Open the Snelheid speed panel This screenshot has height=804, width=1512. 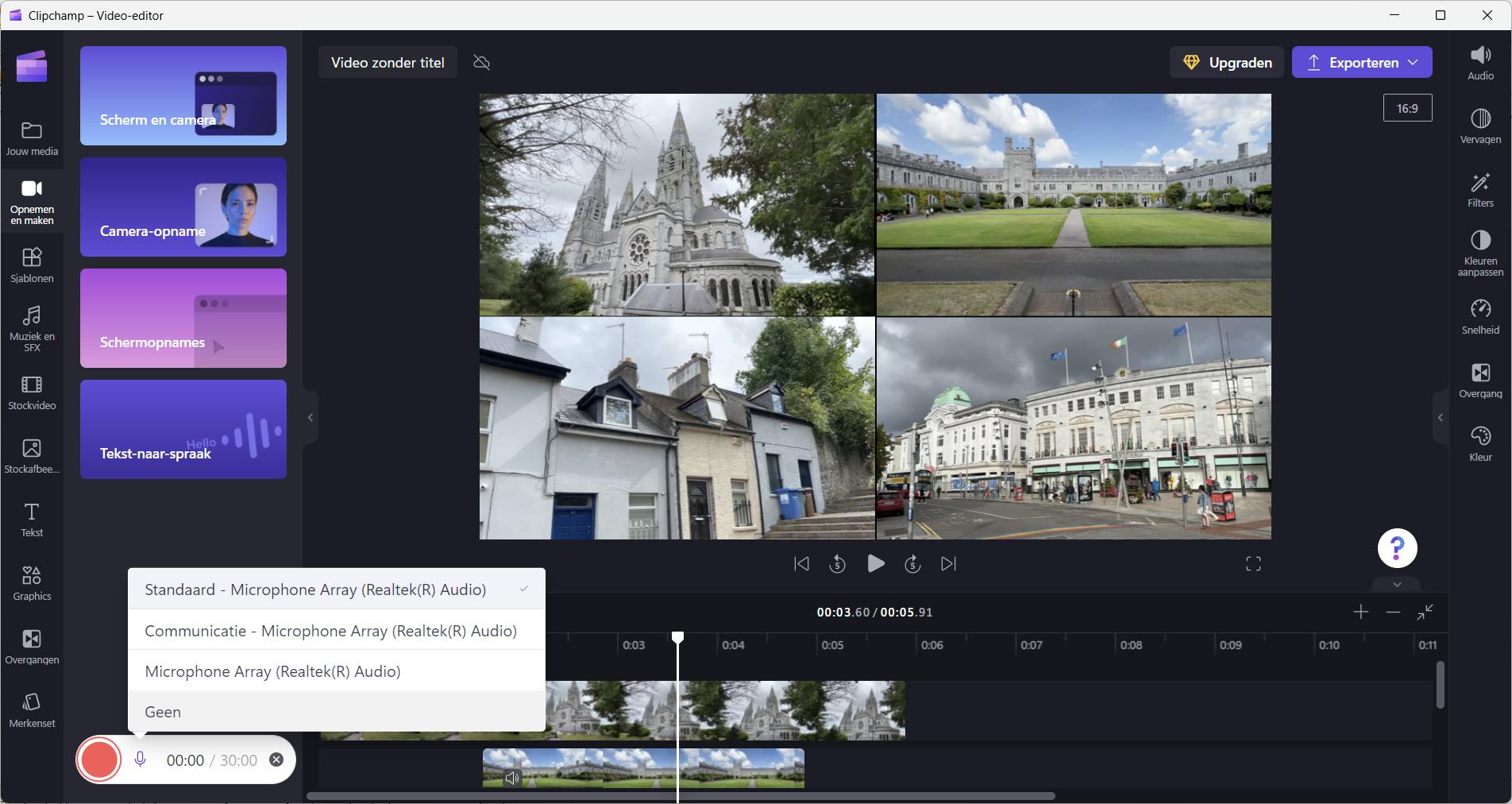[1480, 317]
